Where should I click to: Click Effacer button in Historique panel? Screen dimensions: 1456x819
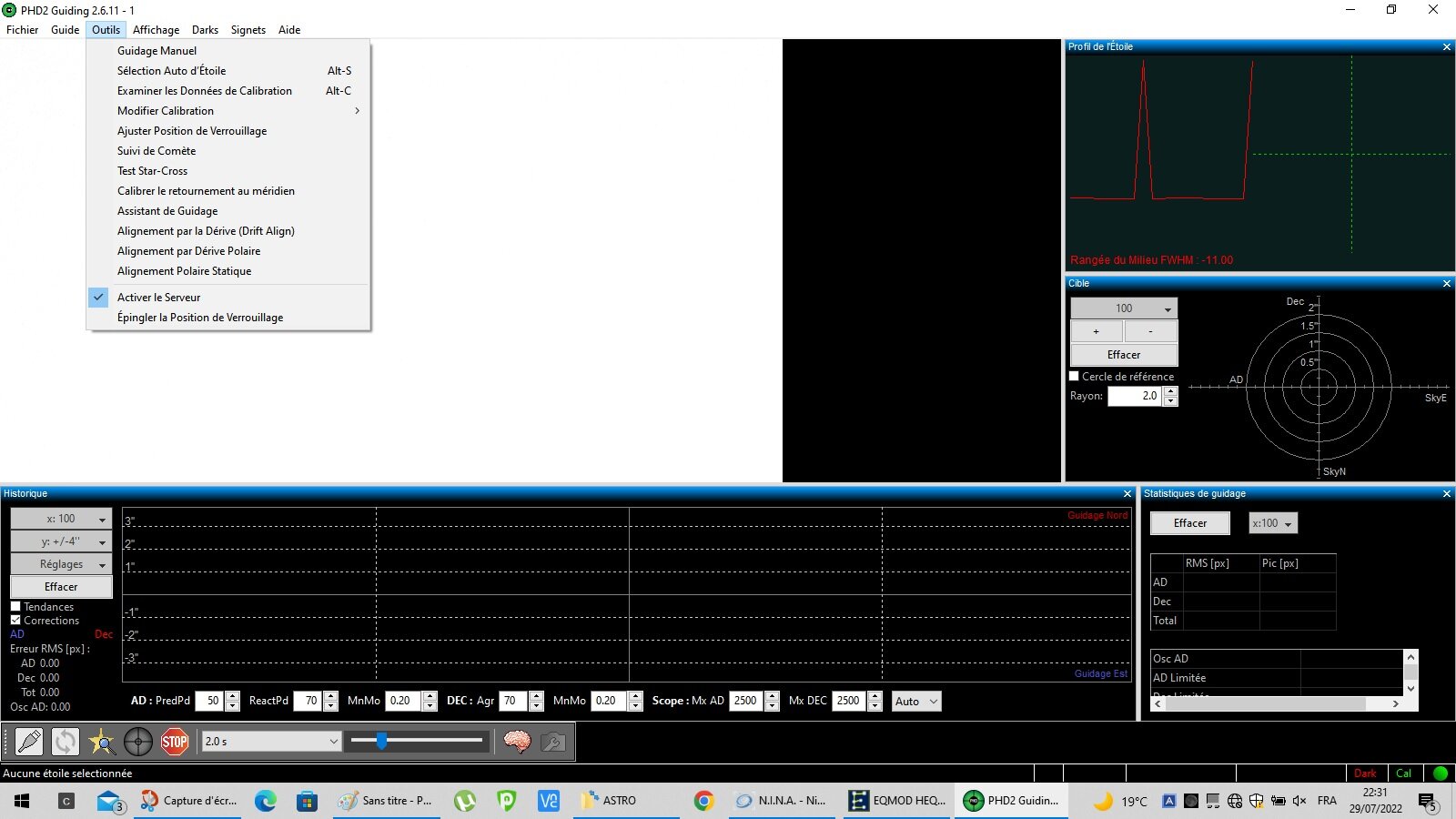coord(61,587)
